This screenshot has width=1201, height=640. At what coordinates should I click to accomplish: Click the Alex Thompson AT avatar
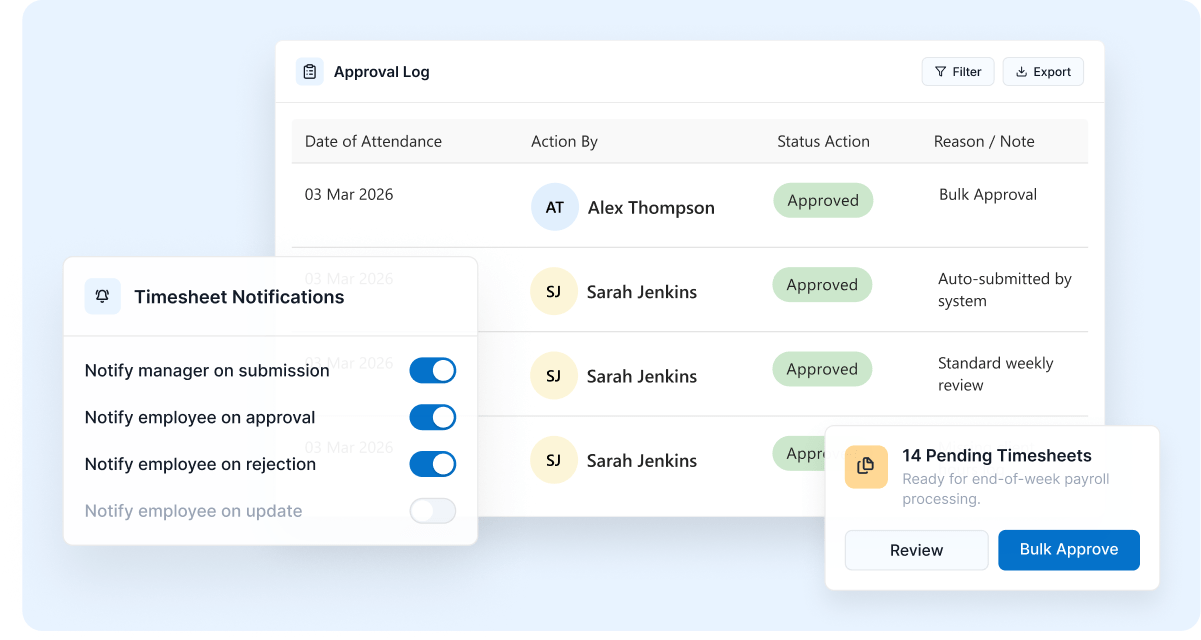[554, 207]
